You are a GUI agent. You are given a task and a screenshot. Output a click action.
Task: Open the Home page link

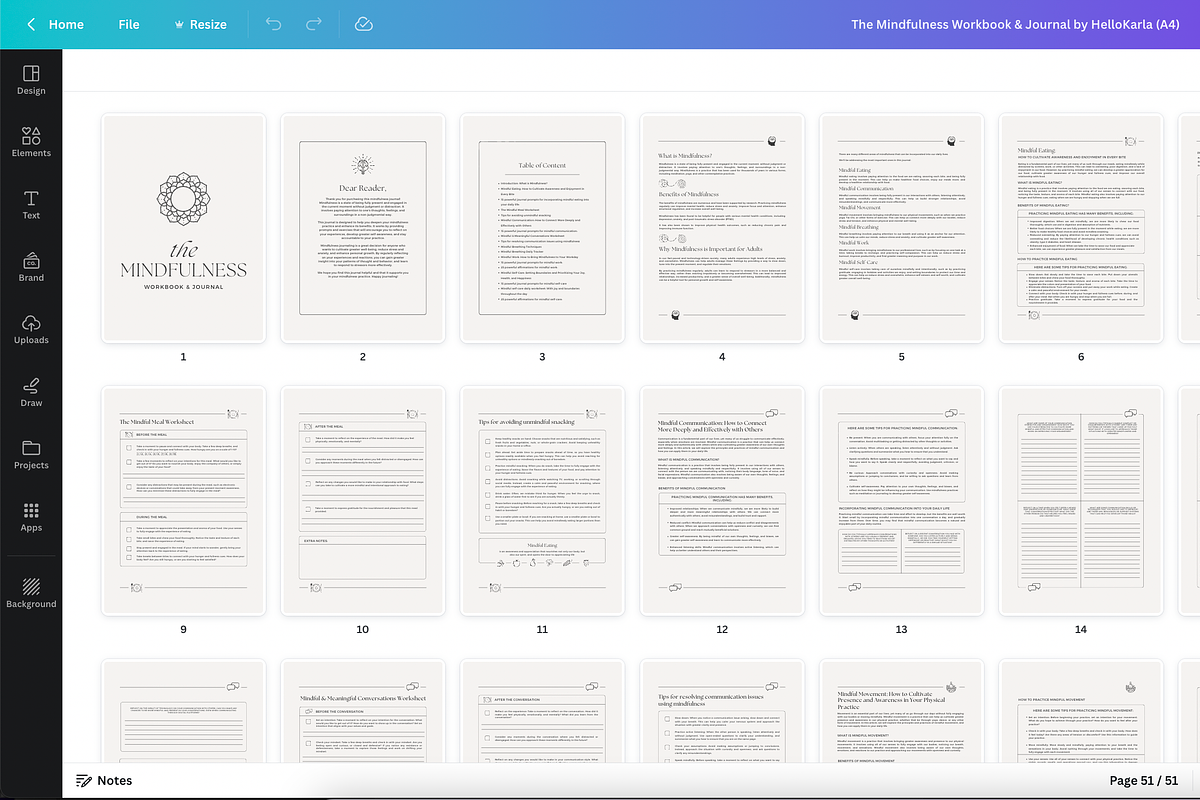click(66, 24)
